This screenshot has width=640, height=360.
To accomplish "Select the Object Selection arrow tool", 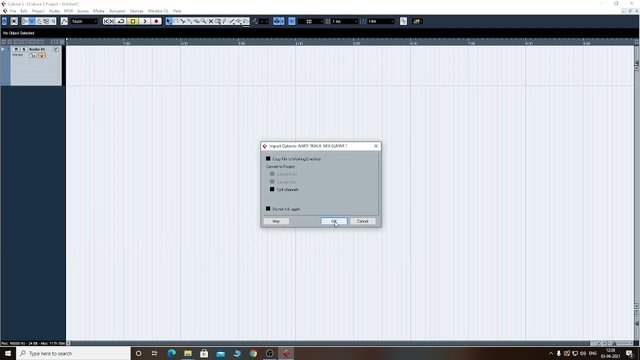I will pyautogui.click(x=169, y=21).
